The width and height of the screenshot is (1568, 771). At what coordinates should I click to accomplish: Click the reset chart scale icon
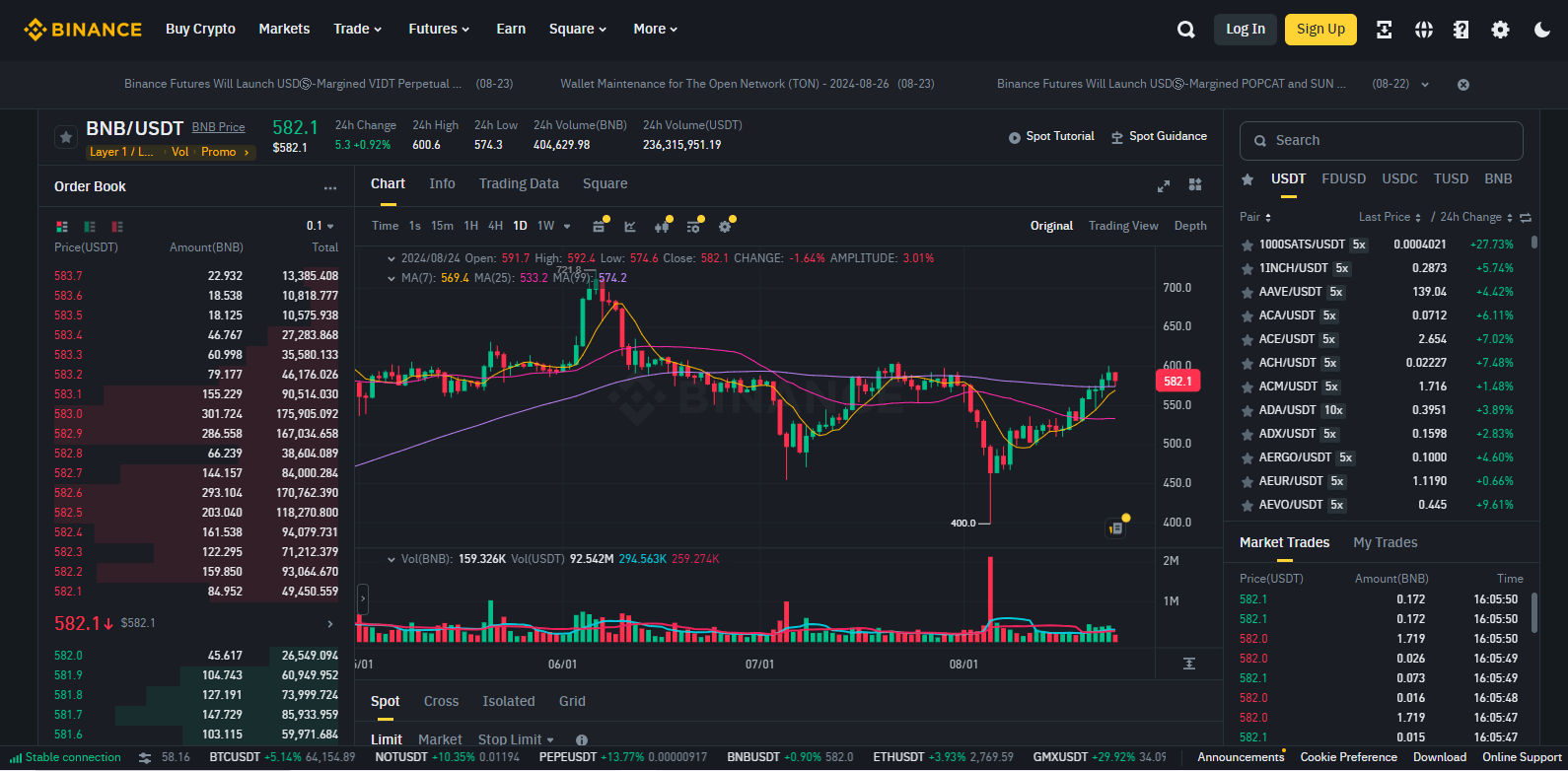point(1189,664)
